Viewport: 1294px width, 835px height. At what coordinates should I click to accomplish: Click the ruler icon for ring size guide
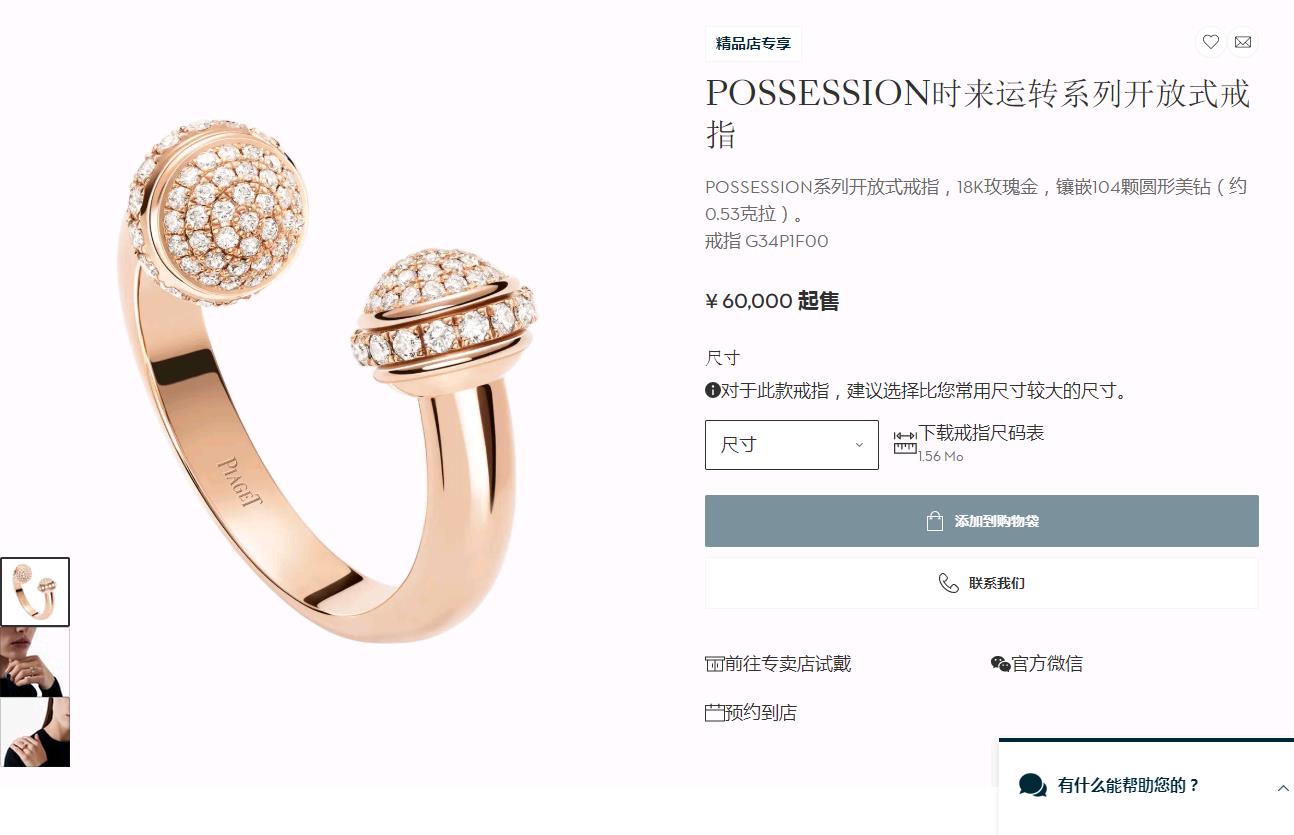coord(905,442)
